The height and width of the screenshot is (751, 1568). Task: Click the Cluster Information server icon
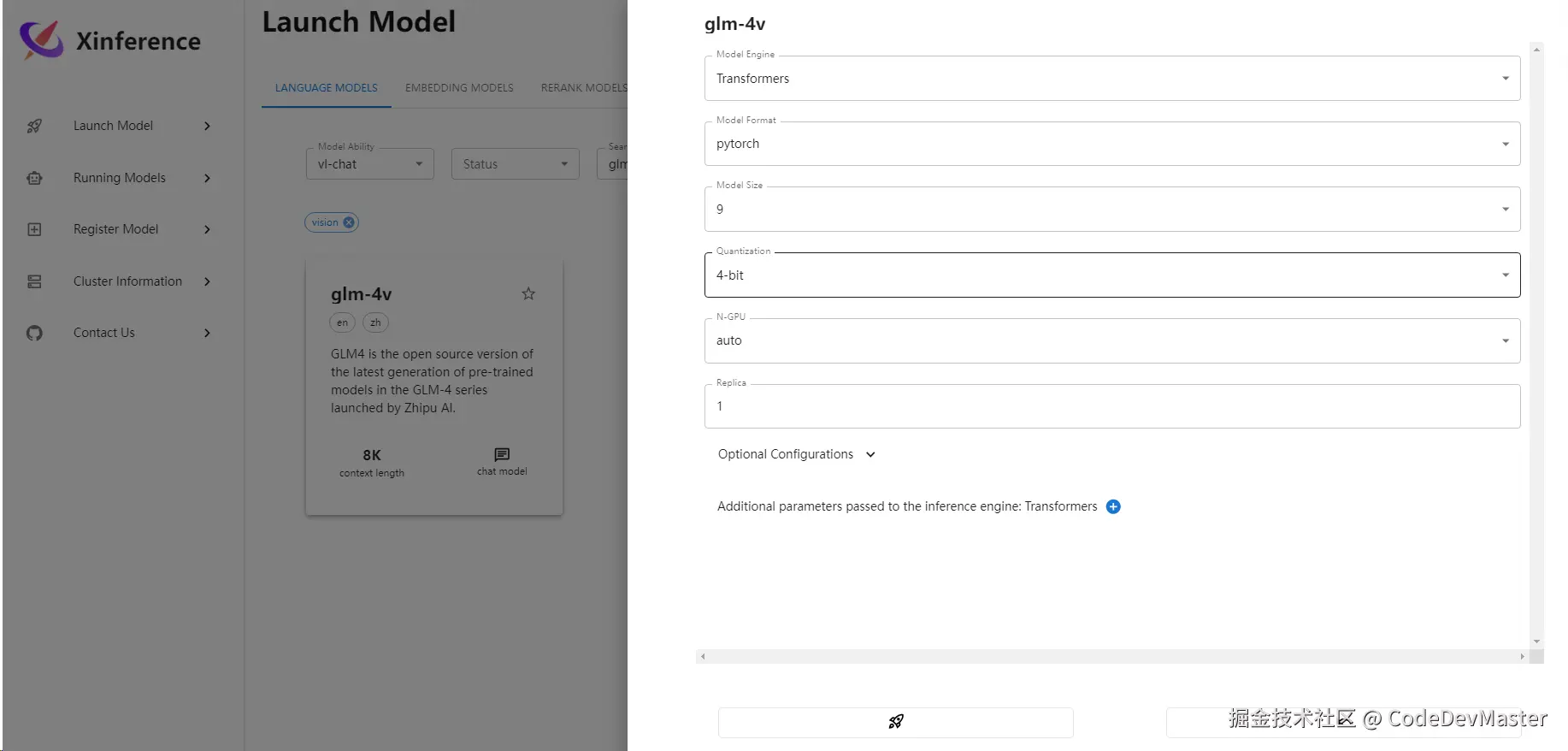pyautogui.click(x=34, y=281)
